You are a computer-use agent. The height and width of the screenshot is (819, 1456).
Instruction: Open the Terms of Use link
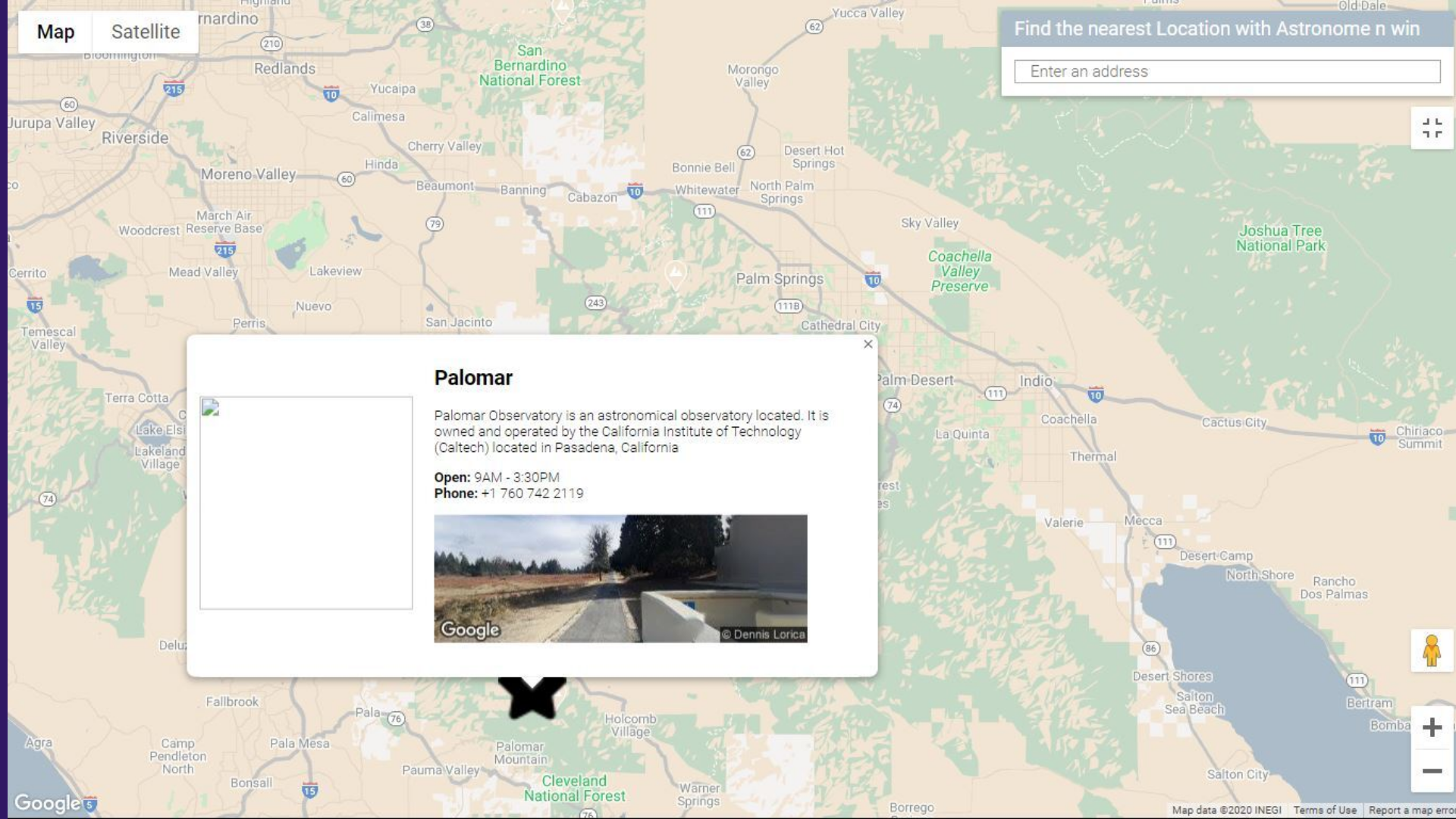(x=1324, y=810)
